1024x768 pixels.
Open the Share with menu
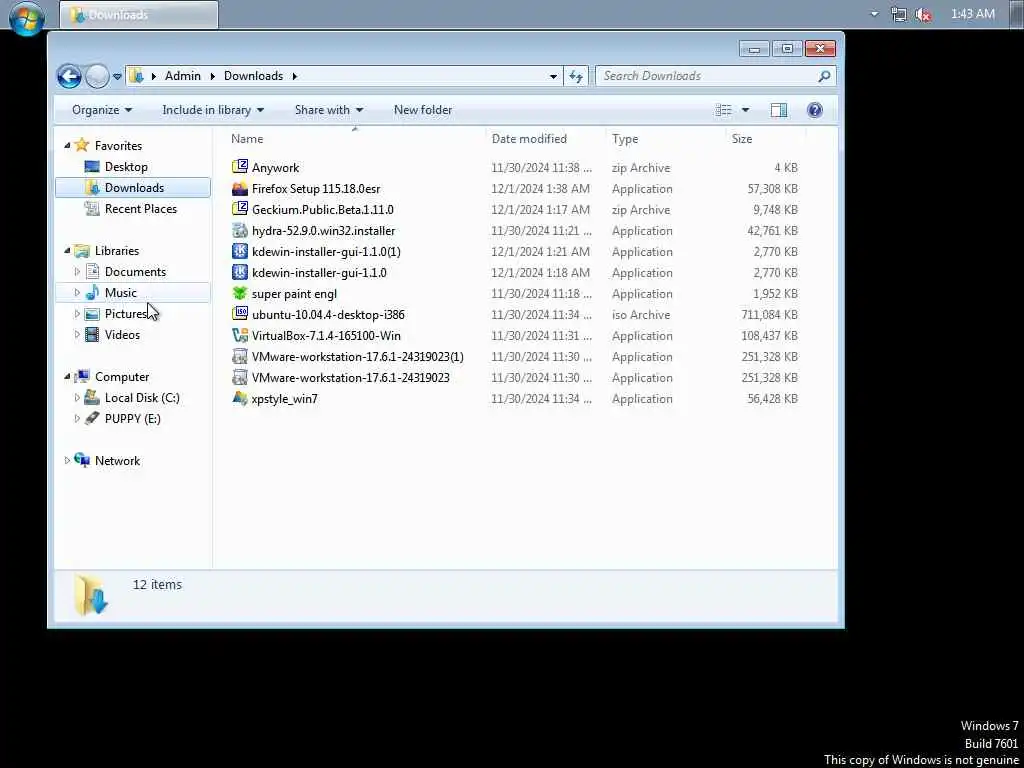pos(328,110)
